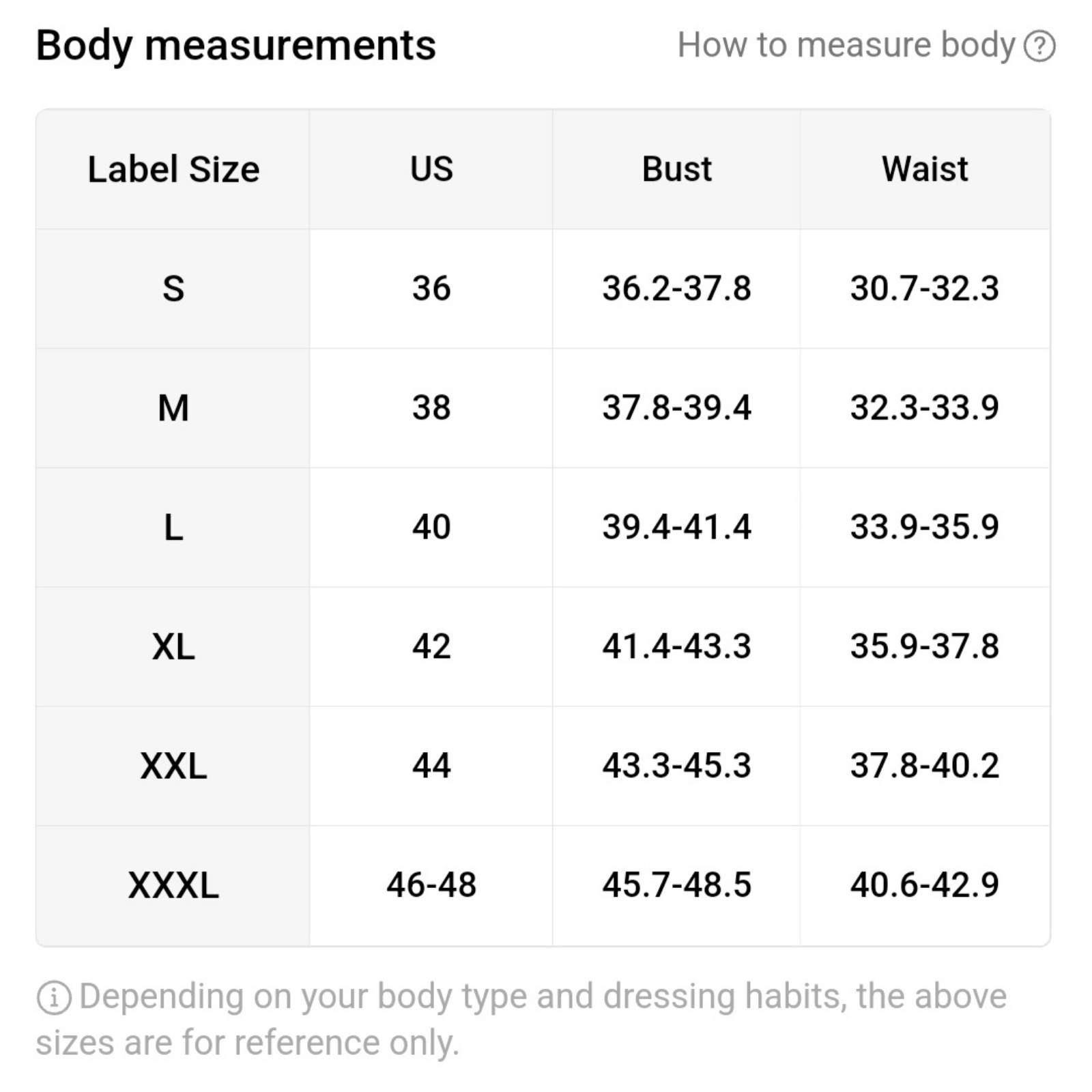Click the question mark help icon
This screenshot has height=1092, width=1092.
tap(1039, 46)
